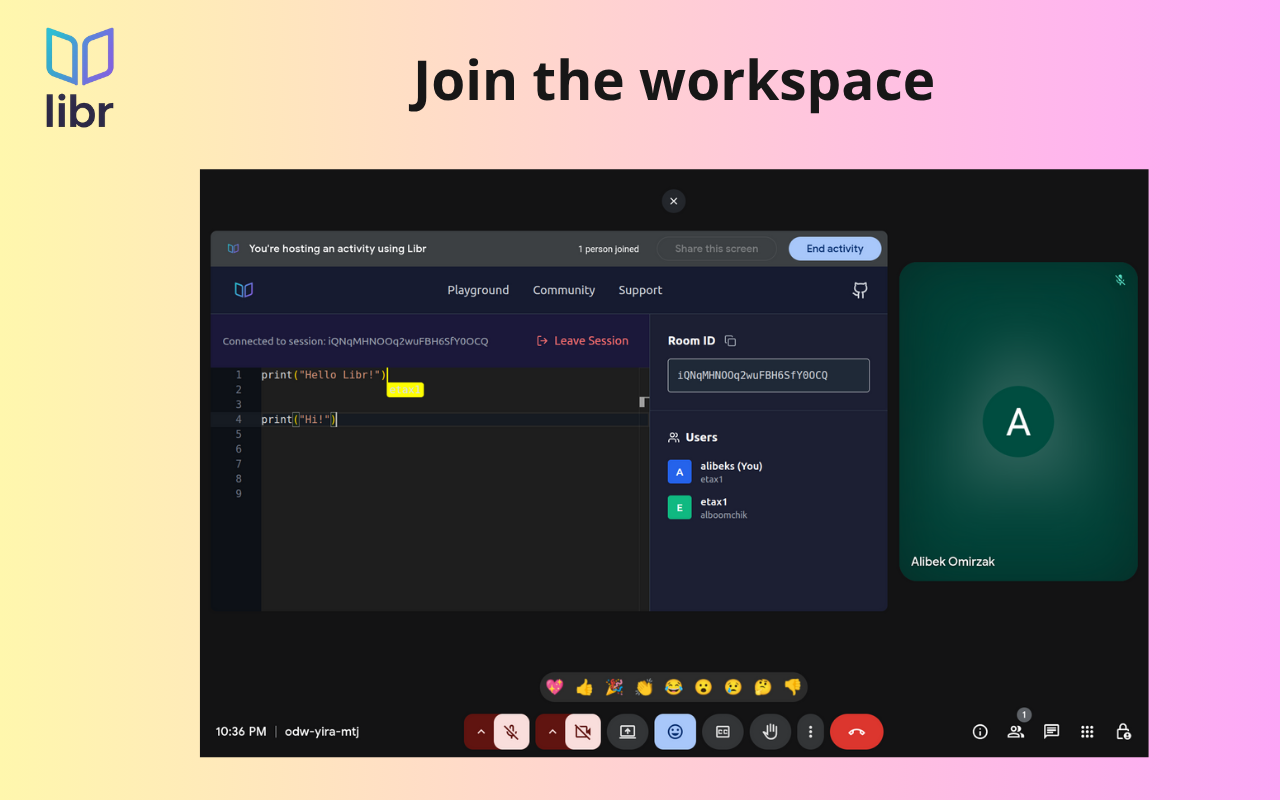The height and width of the screenshot is (800, 1280).
Task: Click the Users heading icon
Action: pyautogui.click(x=674, y=438)
